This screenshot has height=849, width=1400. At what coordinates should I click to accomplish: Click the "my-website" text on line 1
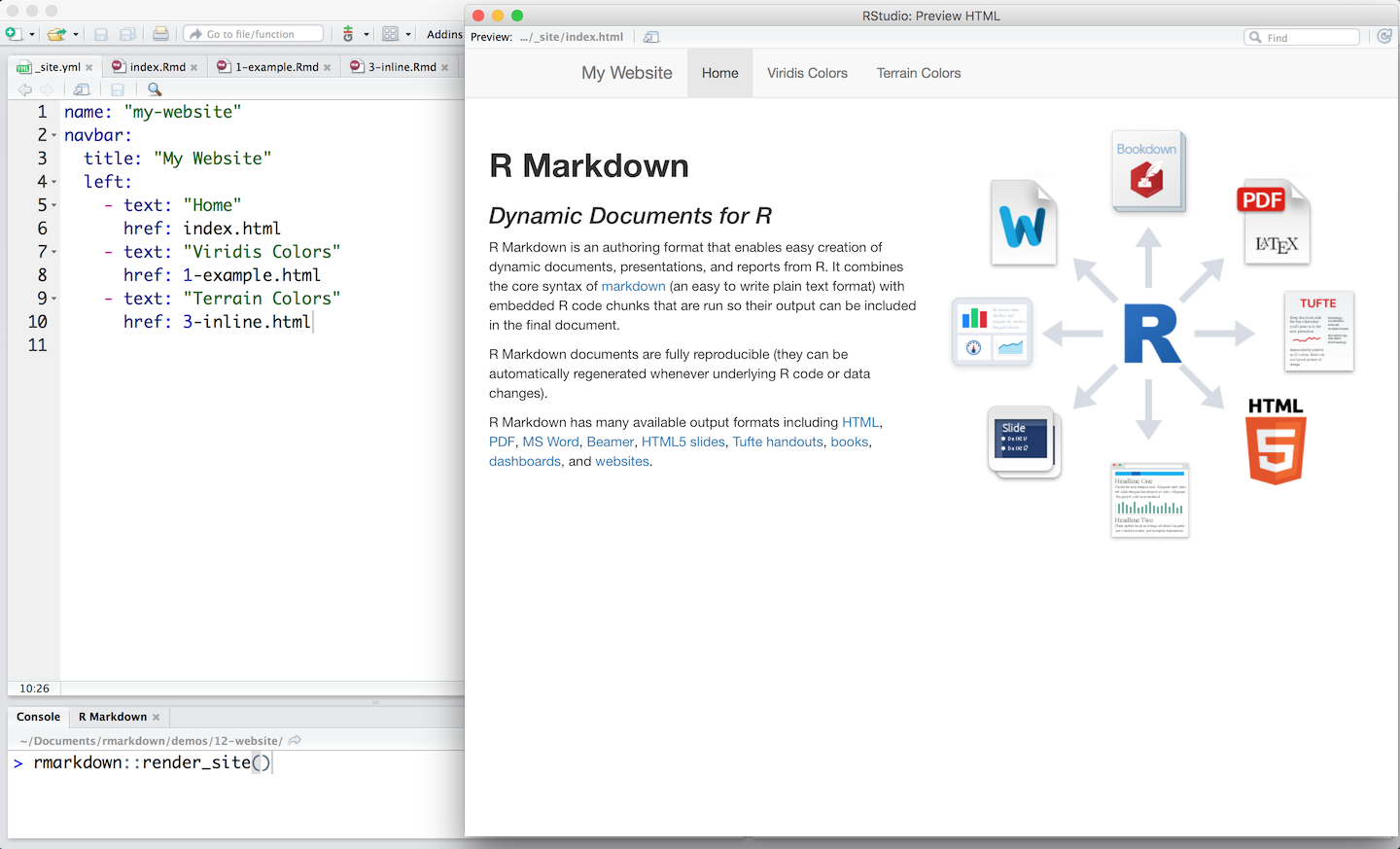tap(183, 112)
